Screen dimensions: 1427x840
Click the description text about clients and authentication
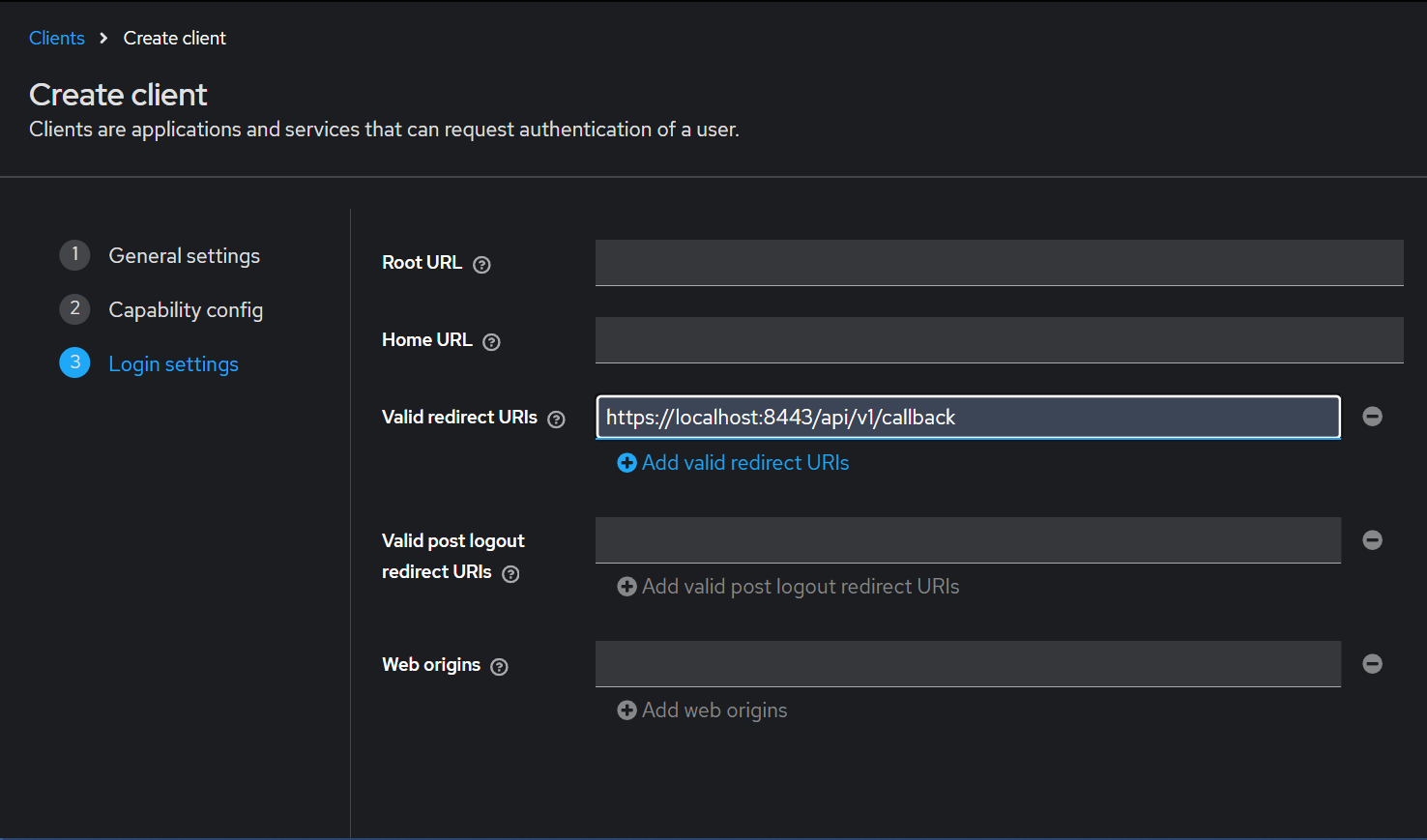384,130
